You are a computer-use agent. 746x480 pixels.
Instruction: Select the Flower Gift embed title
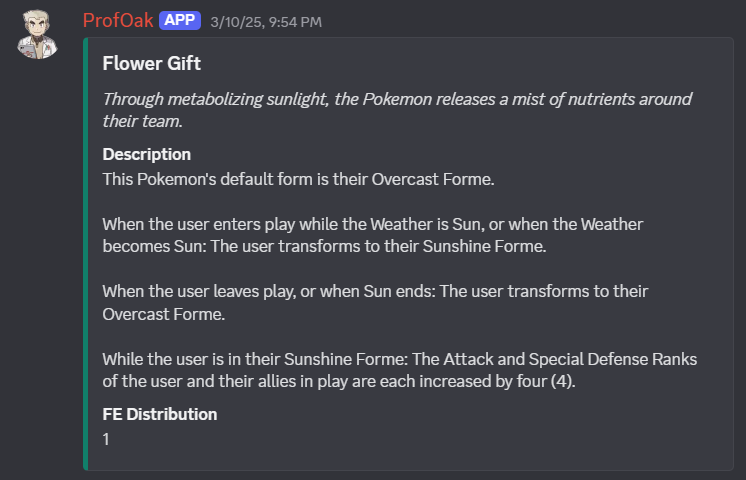click(x=152, y=63)
